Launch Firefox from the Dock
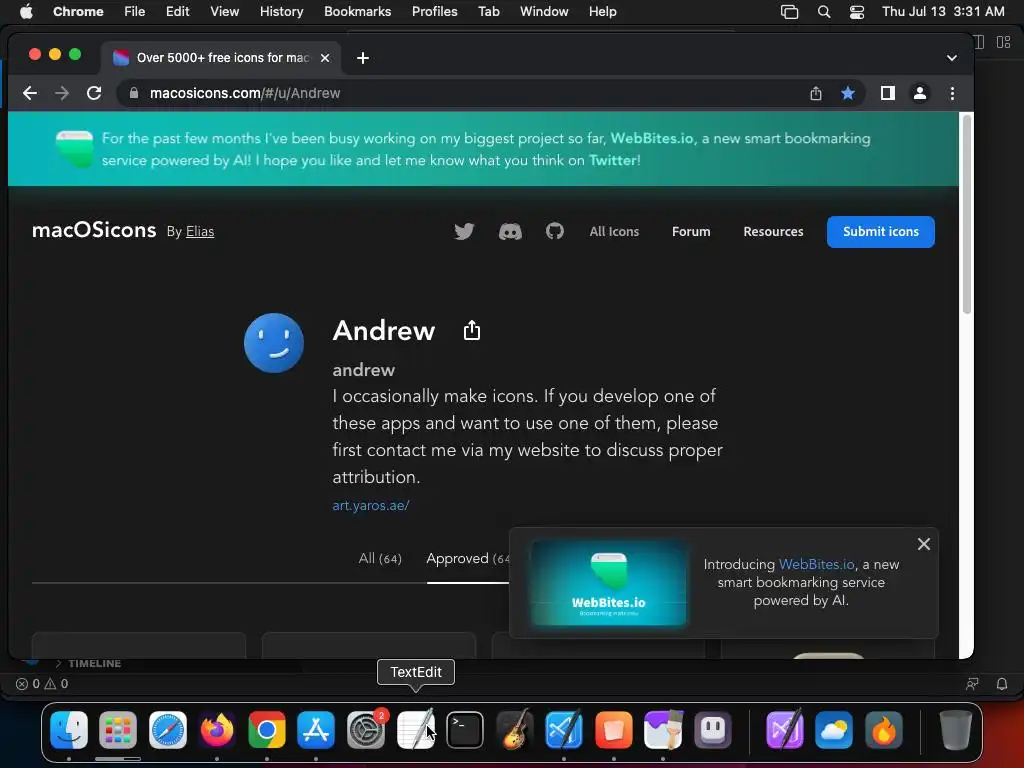The image size is (1024, 768). pyautogui.click(x=217, y=730)
